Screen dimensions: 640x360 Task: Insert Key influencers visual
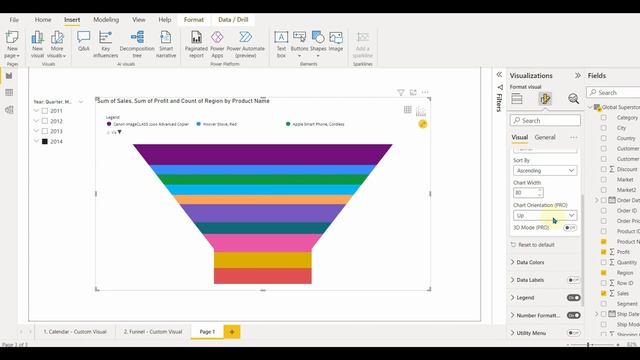105,44
